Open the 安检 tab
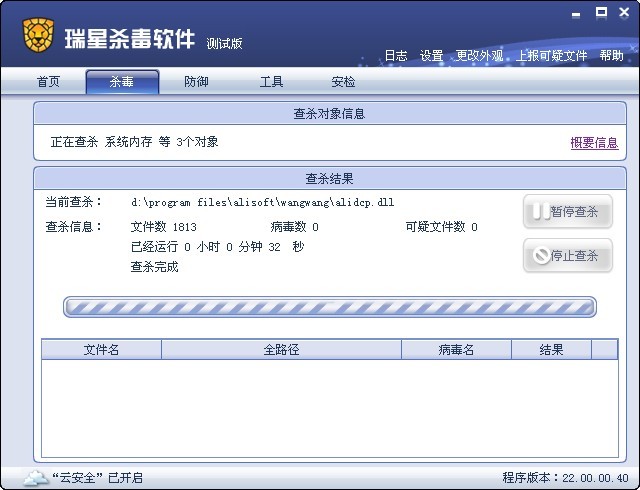 pyautogui.click(x=343, y=82)
